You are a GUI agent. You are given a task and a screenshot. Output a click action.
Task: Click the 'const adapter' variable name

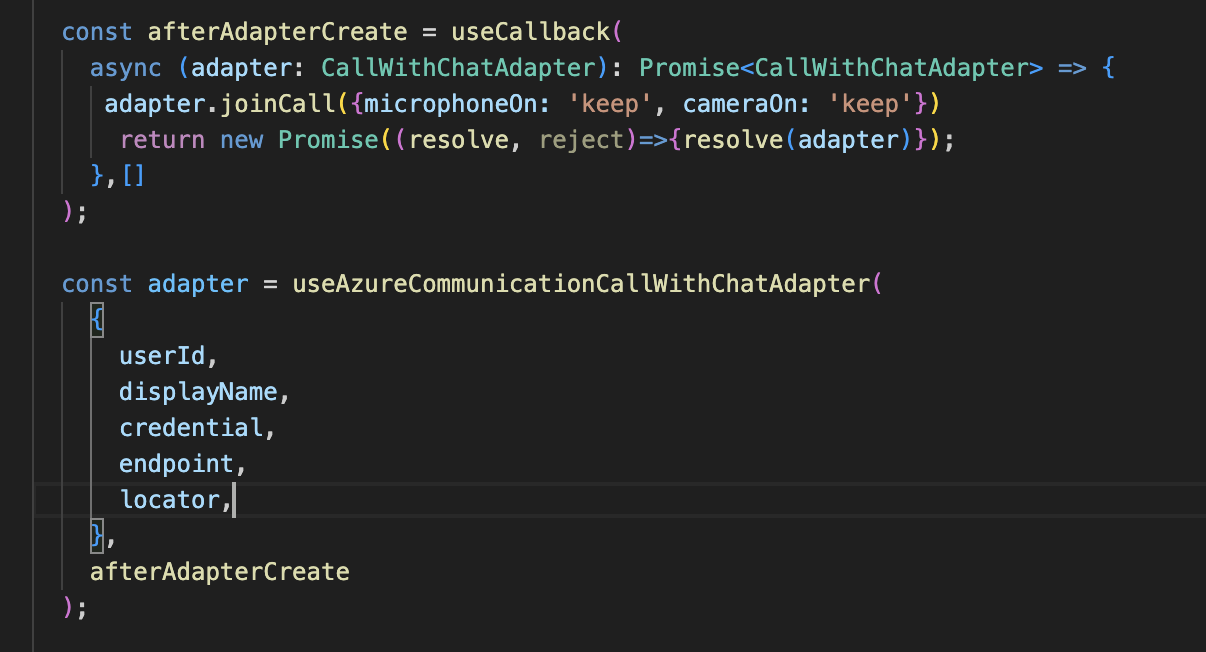(x=198, y=284)
